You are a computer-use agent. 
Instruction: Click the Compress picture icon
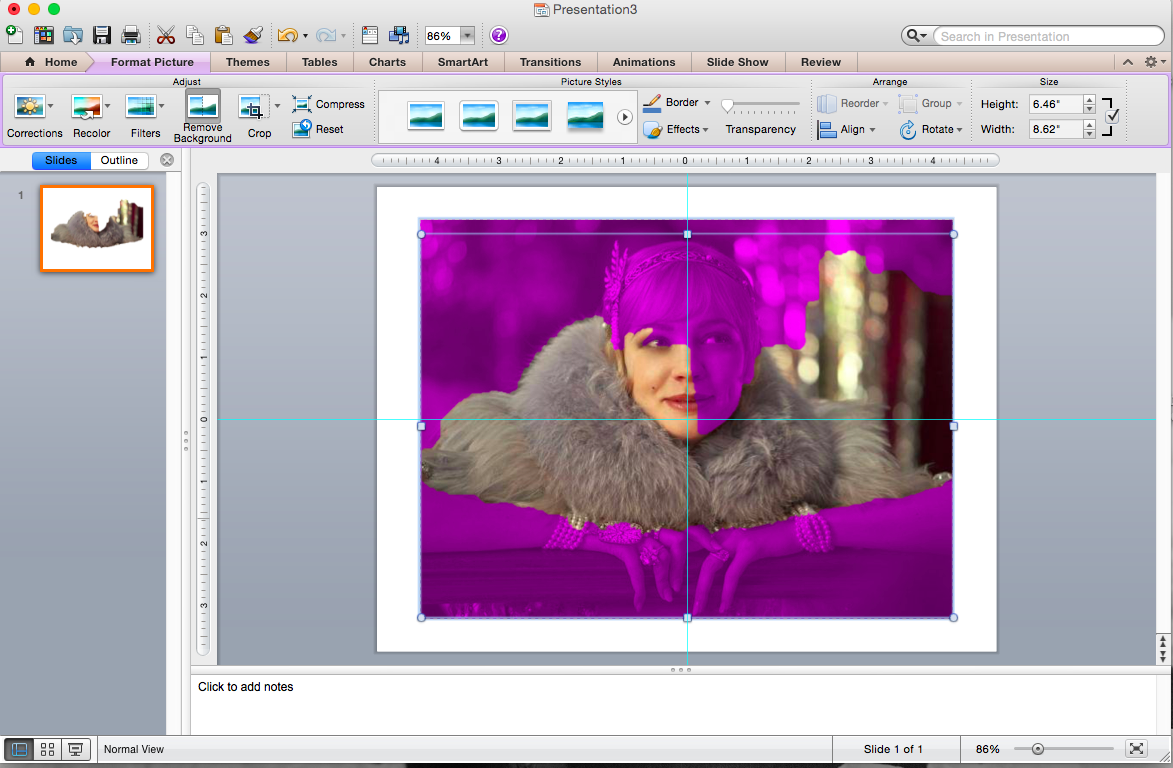coord(302,104)
